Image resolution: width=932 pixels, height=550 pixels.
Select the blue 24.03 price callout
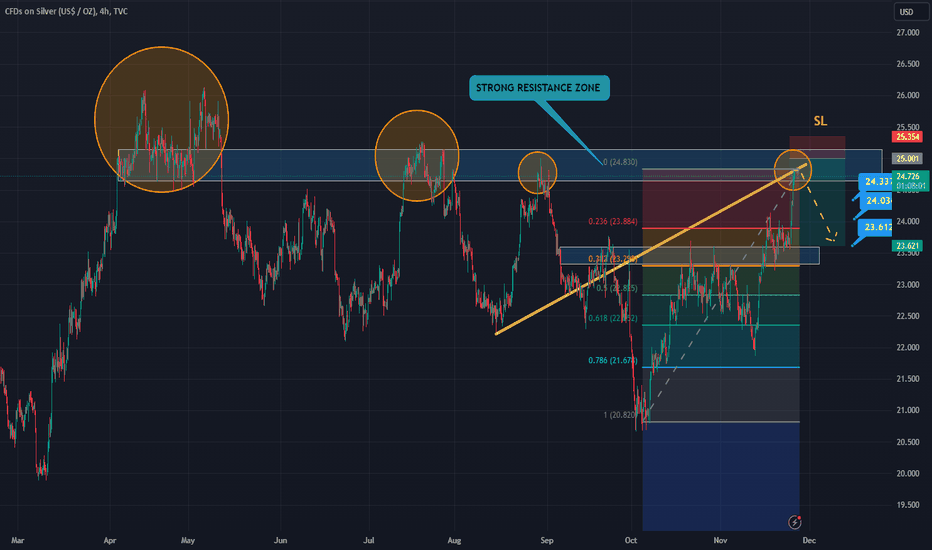[877, 201]
